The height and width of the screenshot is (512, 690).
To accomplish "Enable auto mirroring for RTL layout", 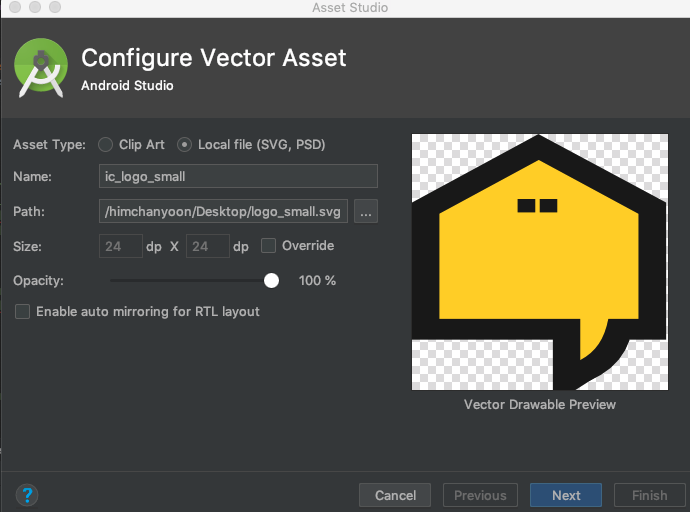I will [22, 311].
